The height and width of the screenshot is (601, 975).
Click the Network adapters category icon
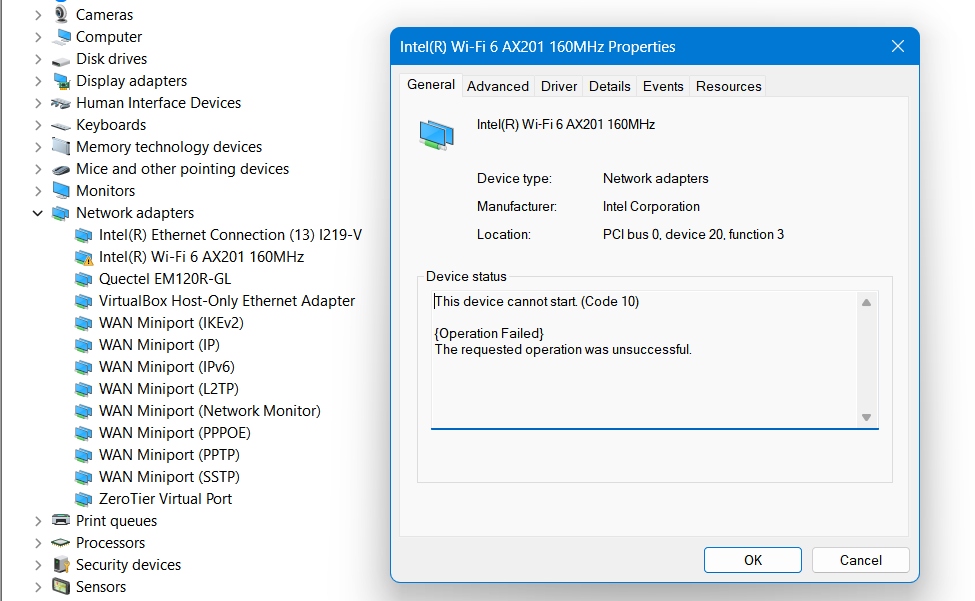60,213
